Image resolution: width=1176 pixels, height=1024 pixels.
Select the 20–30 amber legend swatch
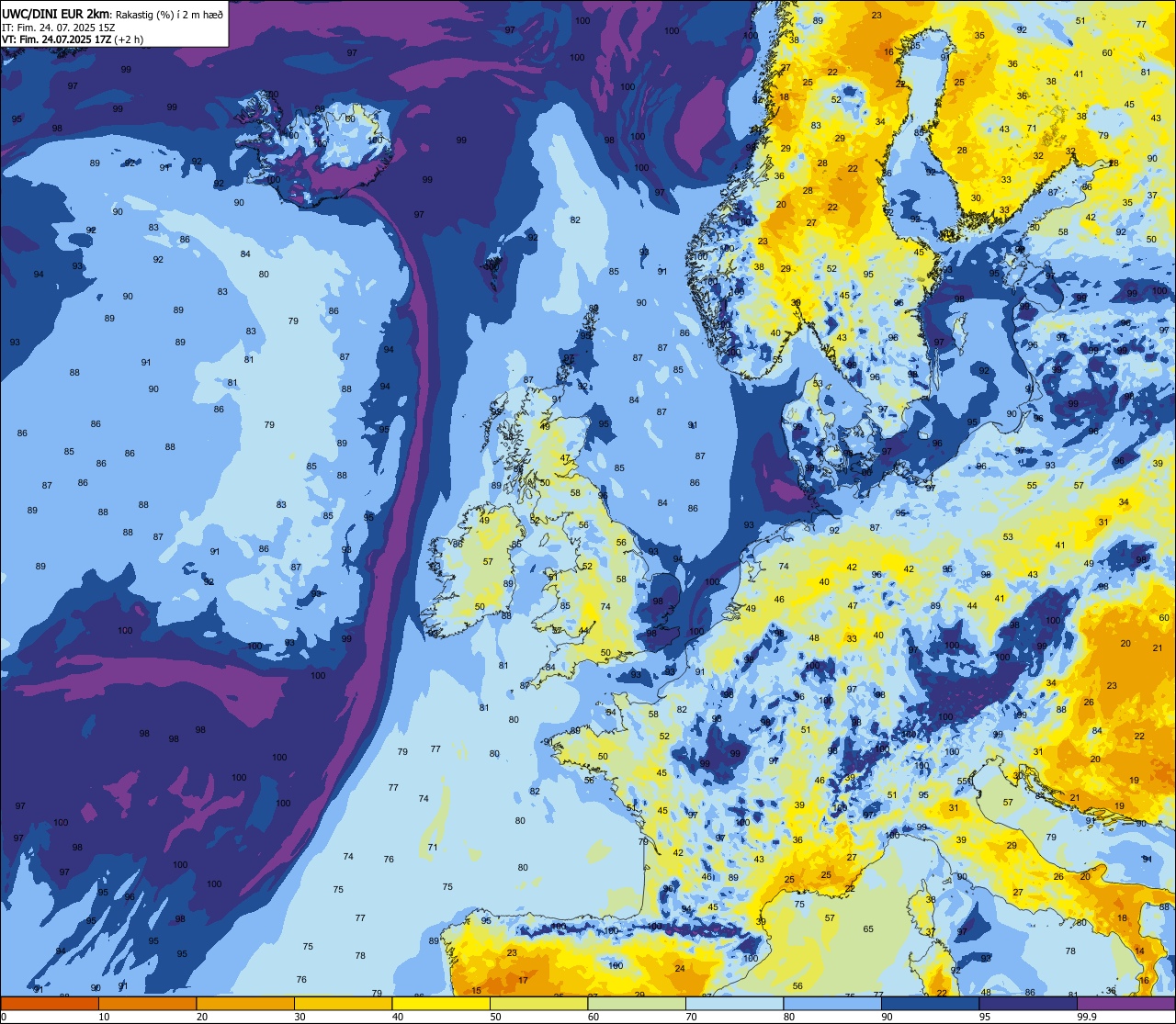coord(245,1003)
